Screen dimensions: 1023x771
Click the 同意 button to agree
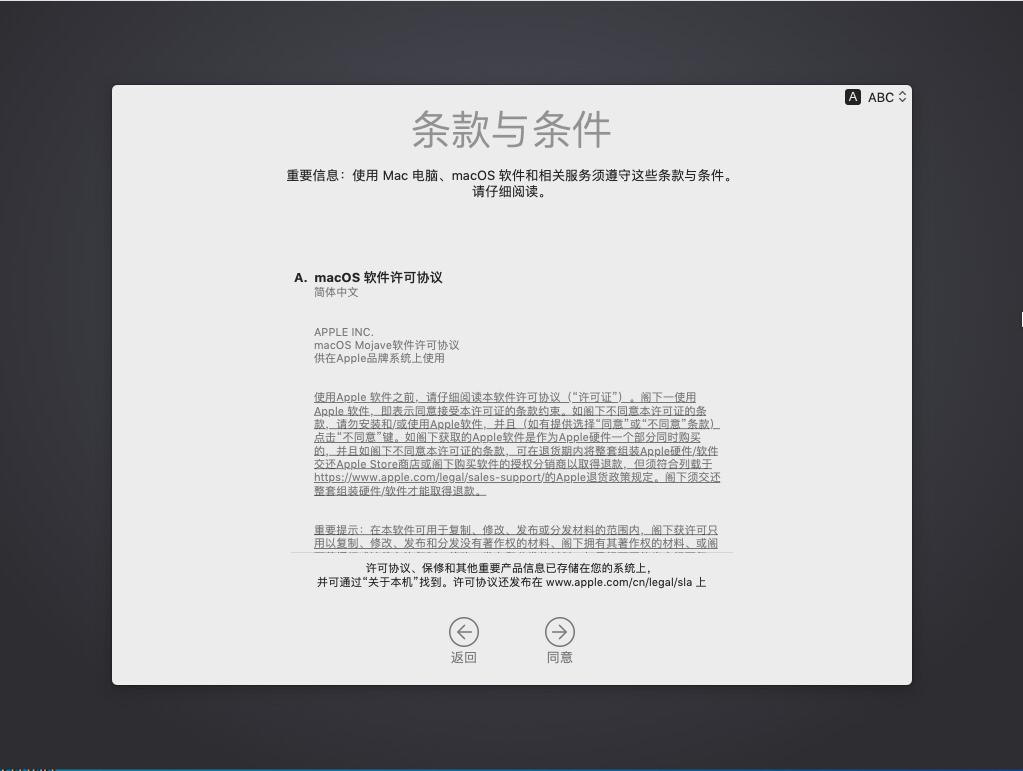pos(559,640)
